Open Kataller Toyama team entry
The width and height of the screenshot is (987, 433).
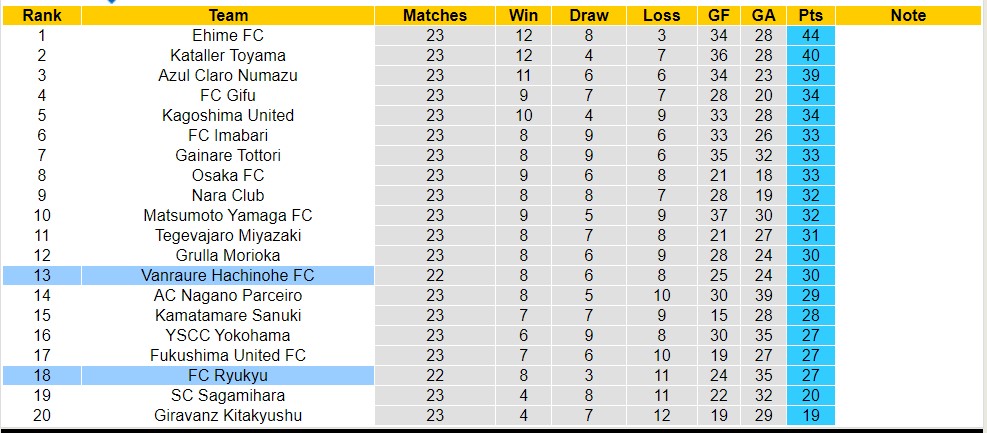pos(228,55)
